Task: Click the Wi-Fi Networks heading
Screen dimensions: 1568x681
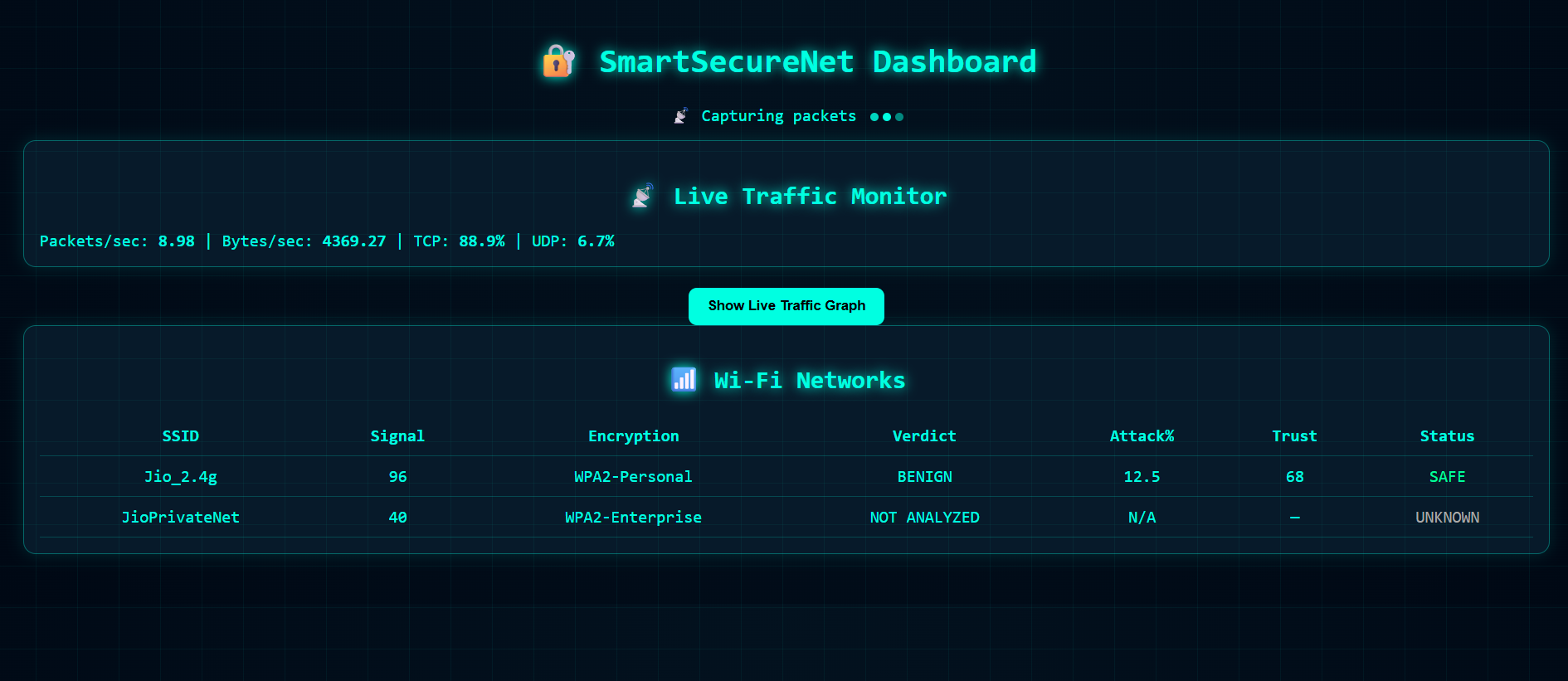Action: [810, 380]
